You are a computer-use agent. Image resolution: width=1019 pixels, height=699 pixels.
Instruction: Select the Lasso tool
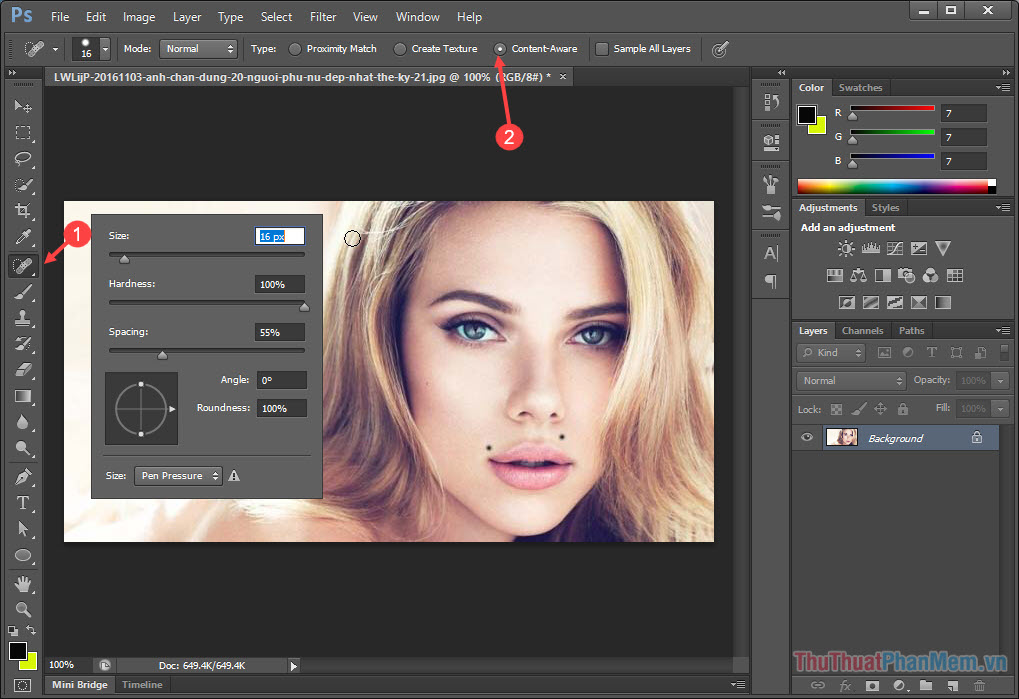(22, 159)
